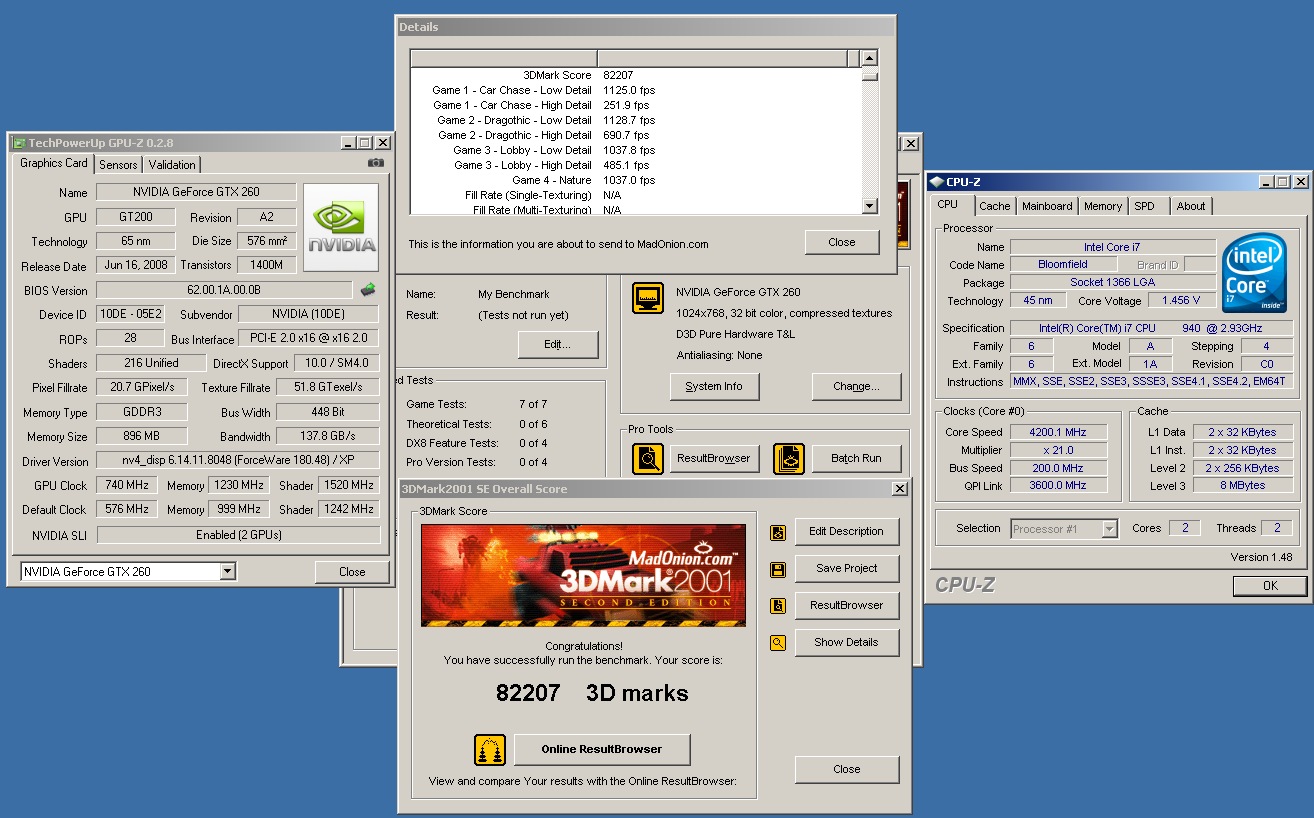Viewport: 1314px width, 818px height.
Task: Select Game 1 - Car Chase - Low Detail row
Action: coord(635,90)
